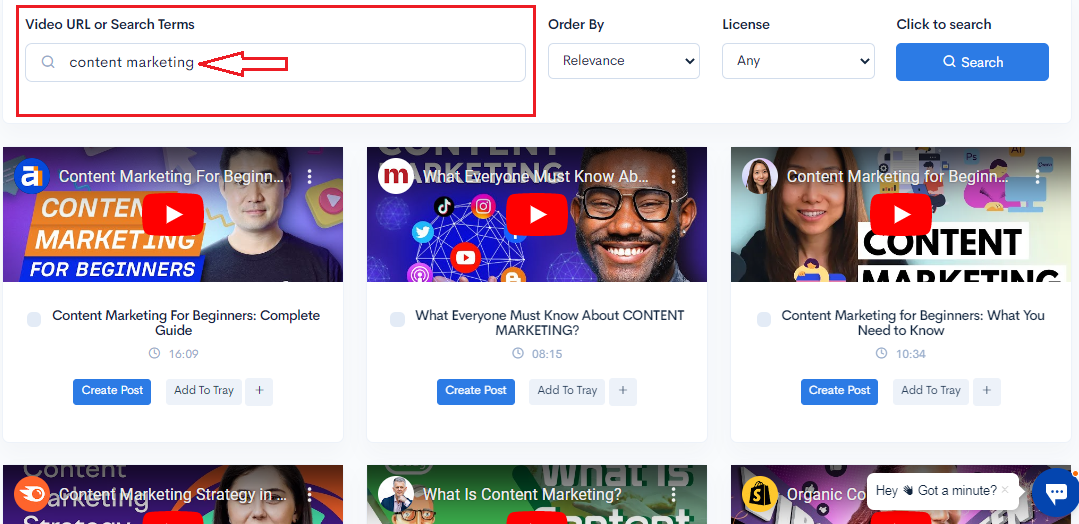Tick checkbox for What Everyone Must Know About CONTENT MARKETING
This screenshot has width=1079, height=524.
pyautogui.click(x=397, y=319)
